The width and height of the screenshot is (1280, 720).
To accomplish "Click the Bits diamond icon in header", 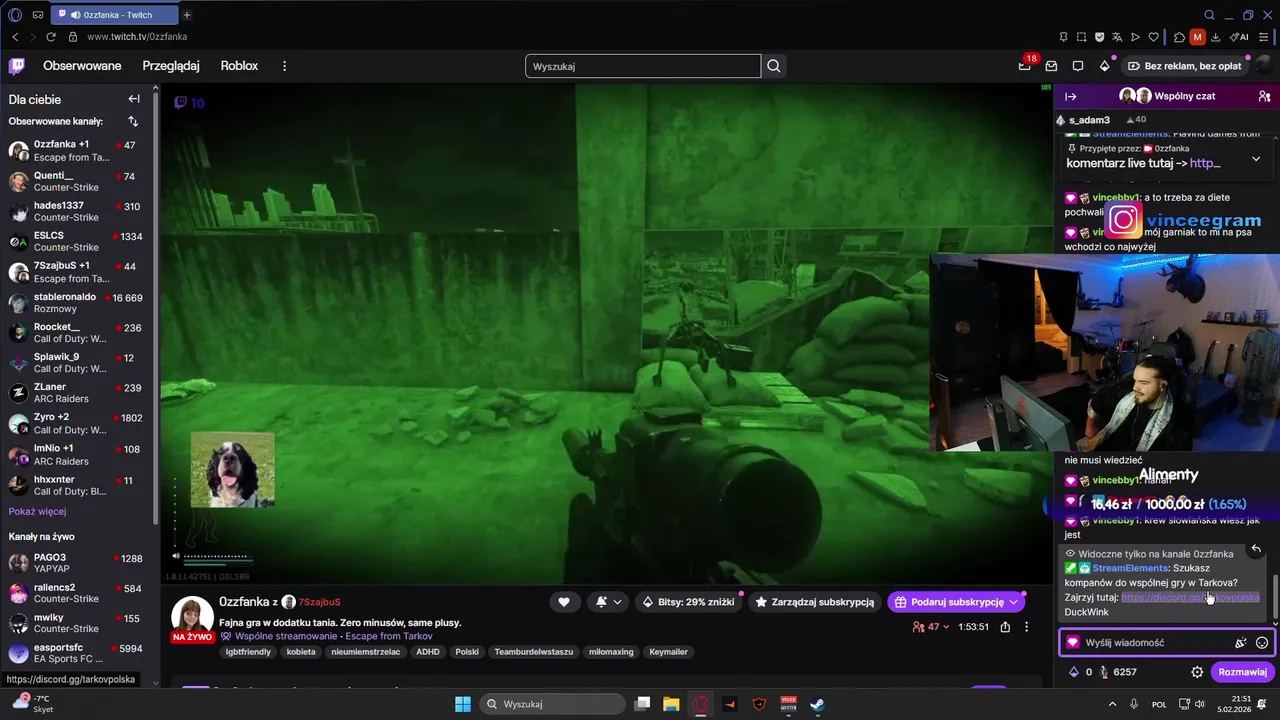I will point(1104,66).
